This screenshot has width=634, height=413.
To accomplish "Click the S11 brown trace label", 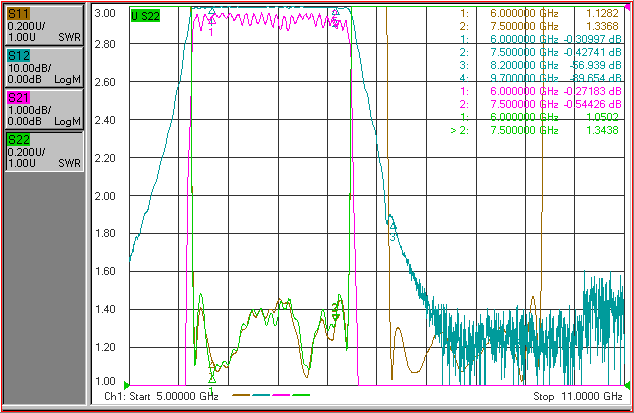I will pyautogui.click(x=19, y=13).
